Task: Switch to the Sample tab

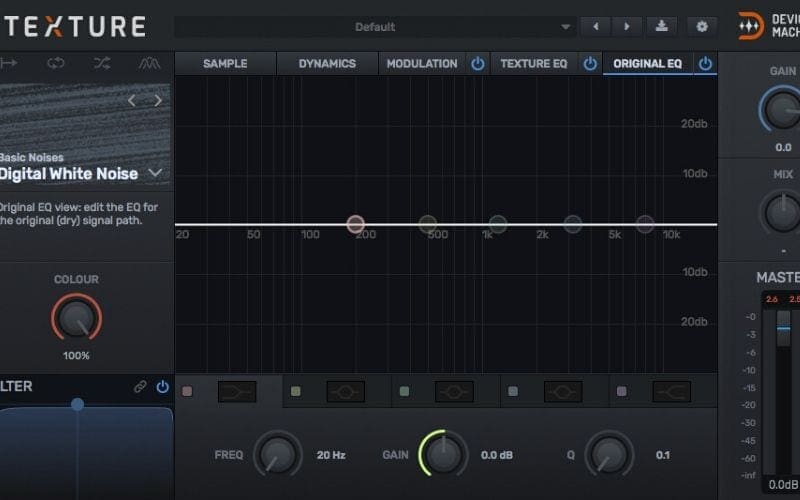Action: 225,64
